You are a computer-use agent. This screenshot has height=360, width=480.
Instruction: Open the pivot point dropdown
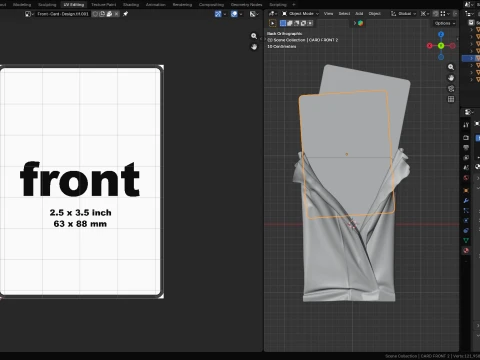pyautogui.click(x=424, y=14)
